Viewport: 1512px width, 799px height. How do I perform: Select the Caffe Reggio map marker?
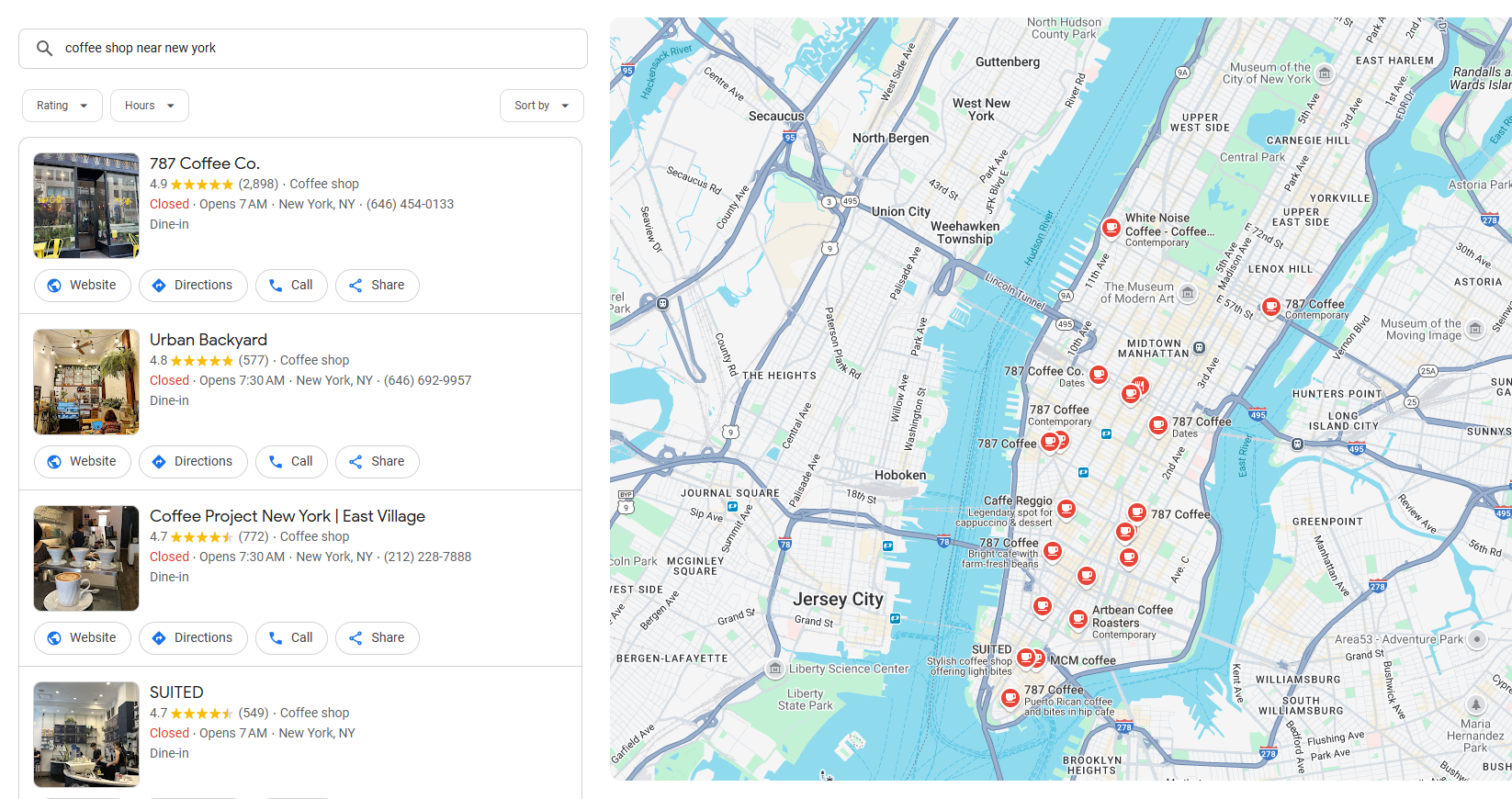[x=1066, y=507]
